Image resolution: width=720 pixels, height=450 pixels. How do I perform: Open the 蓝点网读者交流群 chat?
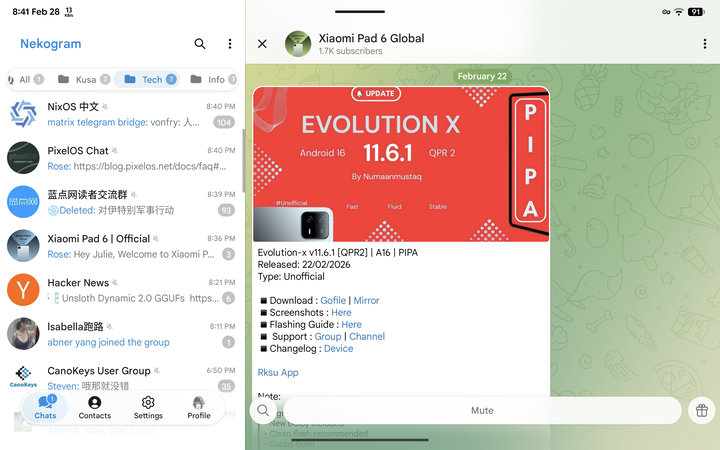coord(122,202)
